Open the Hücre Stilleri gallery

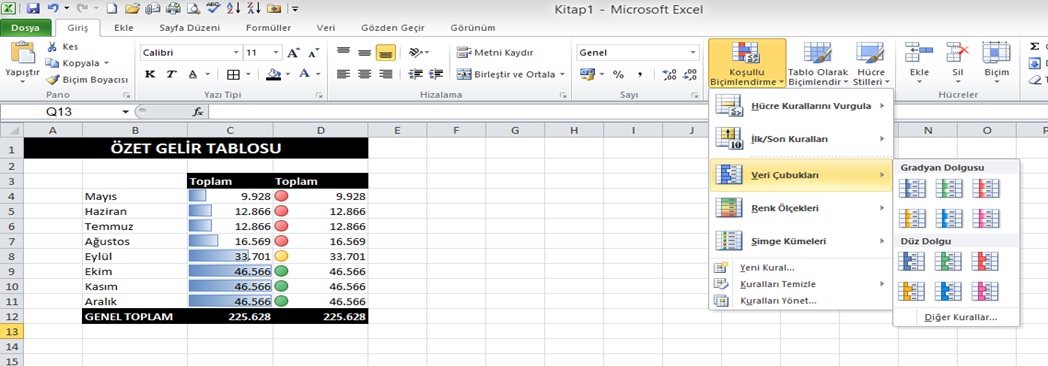[871, 64]
